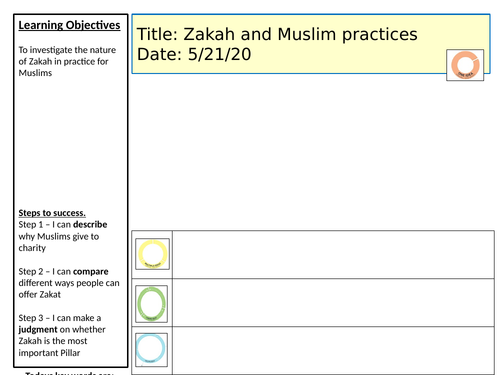Click the bold word 'describe'
Screen dimensions: 500x375
pos(90,225)
